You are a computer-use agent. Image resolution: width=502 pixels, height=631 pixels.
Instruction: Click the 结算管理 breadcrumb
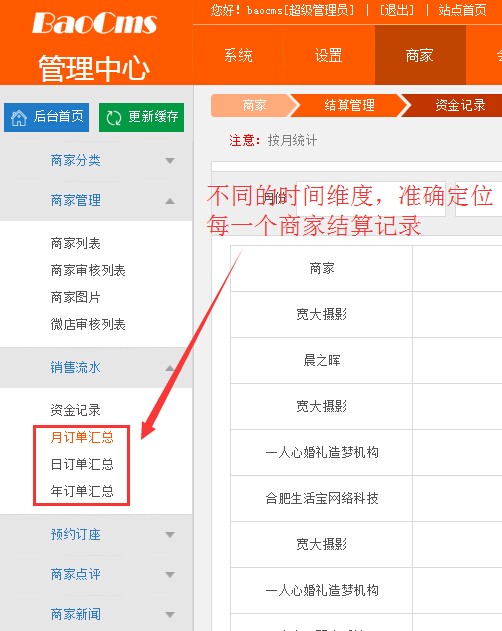[x=349, y=105]
